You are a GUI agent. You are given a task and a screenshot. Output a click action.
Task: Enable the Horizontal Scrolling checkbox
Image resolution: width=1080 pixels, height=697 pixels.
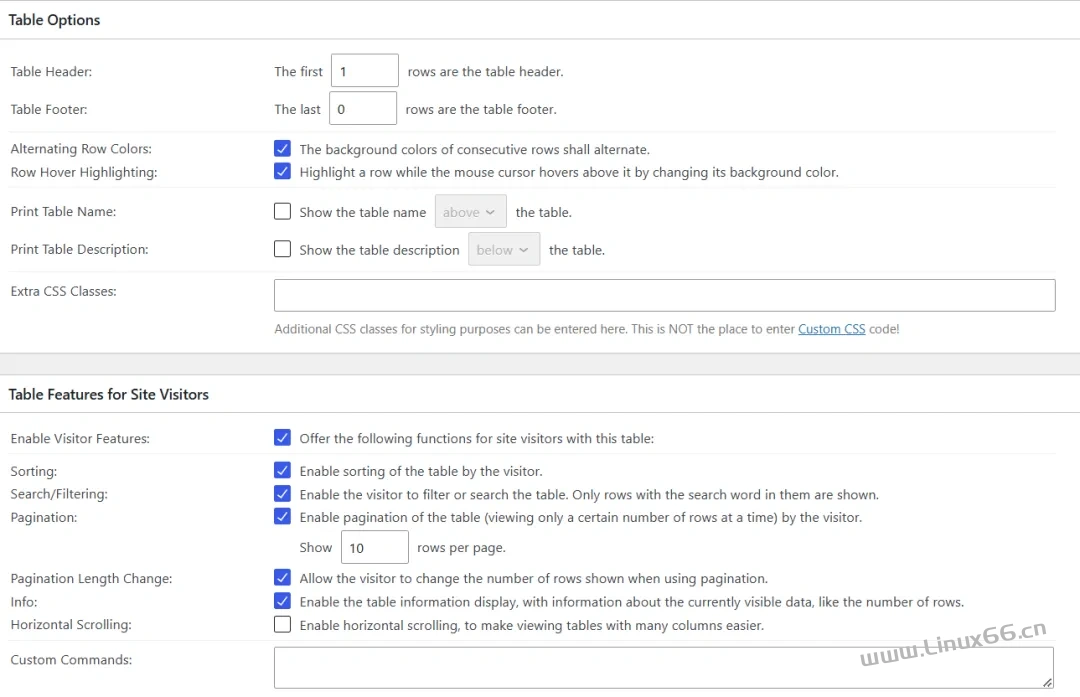point(282,625)
